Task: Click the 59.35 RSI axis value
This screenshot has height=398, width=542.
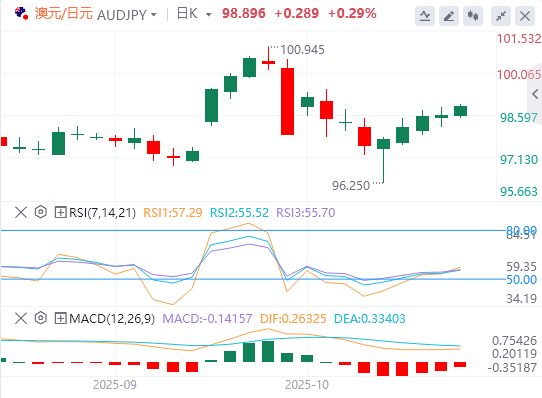Action: 522,267
